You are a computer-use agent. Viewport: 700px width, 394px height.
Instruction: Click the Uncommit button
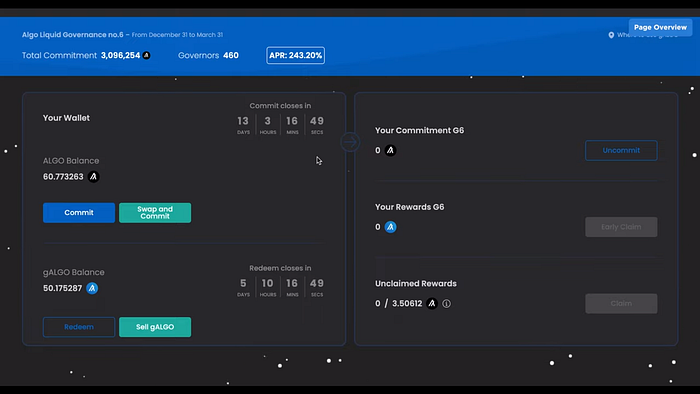point(621,150)
